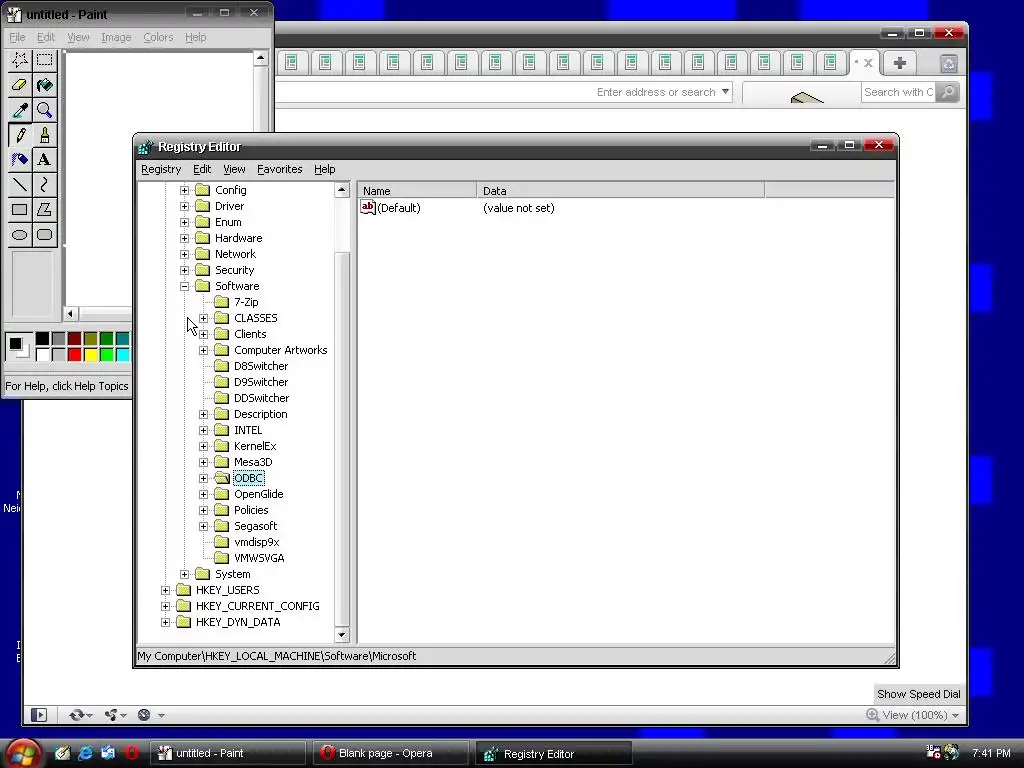Expand the System registry key
Image resolution: width=1024 pixels, height=768 pixels.
coord(184,574)
